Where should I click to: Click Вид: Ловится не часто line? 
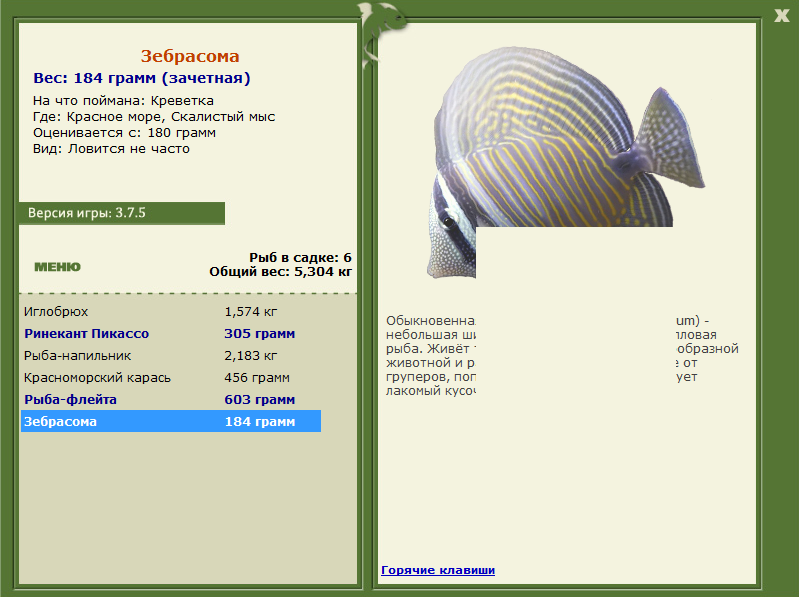(111, 149)
